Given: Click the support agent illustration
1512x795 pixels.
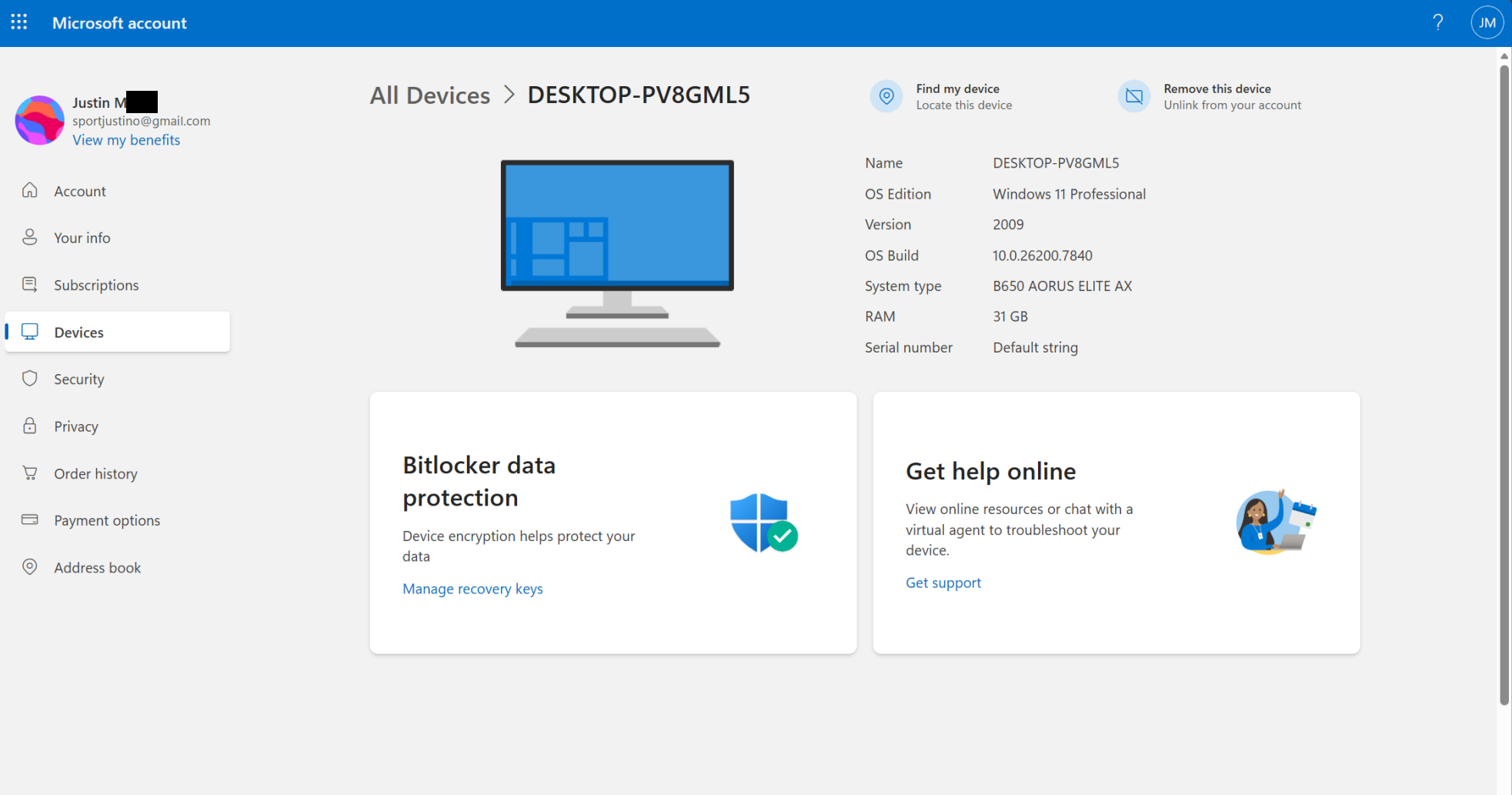Looking at the screenshot, I should click(x=1276, y=522).
